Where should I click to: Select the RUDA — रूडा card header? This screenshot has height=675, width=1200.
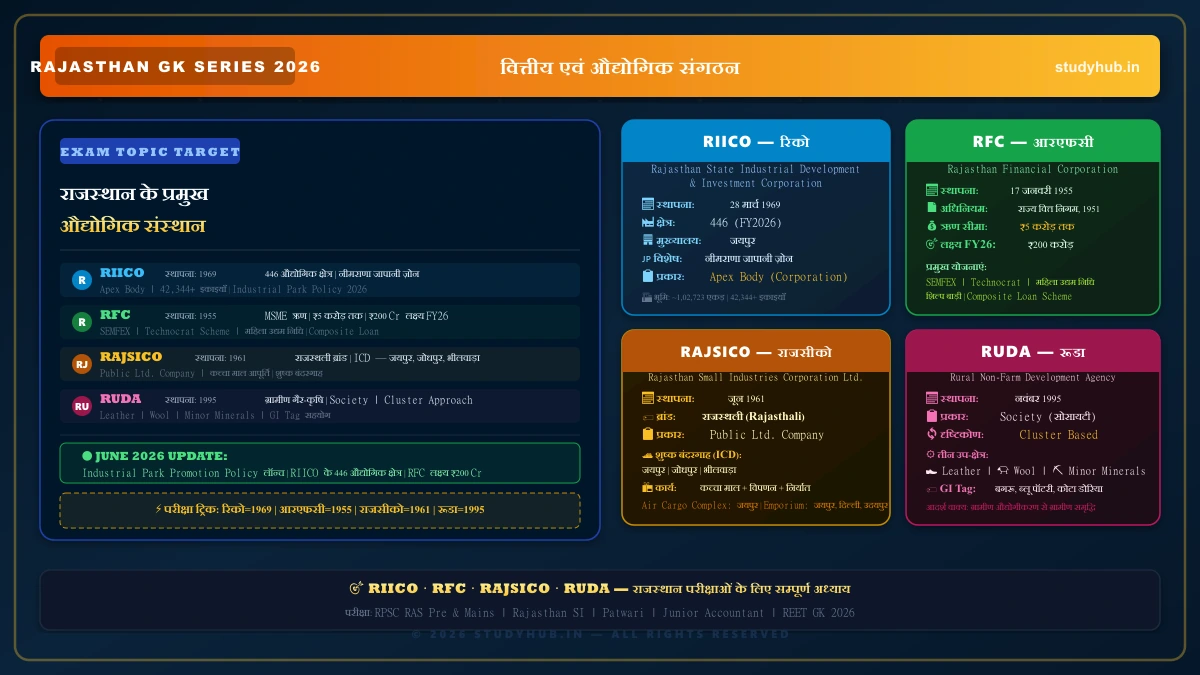pos(1033,351)
